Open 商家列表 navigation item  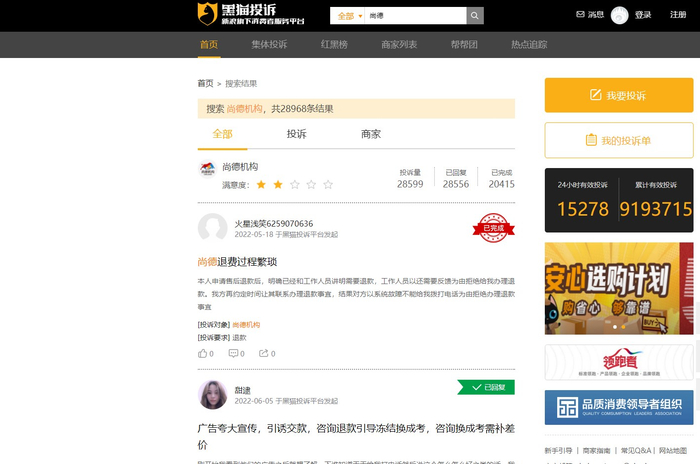(399, 44)
